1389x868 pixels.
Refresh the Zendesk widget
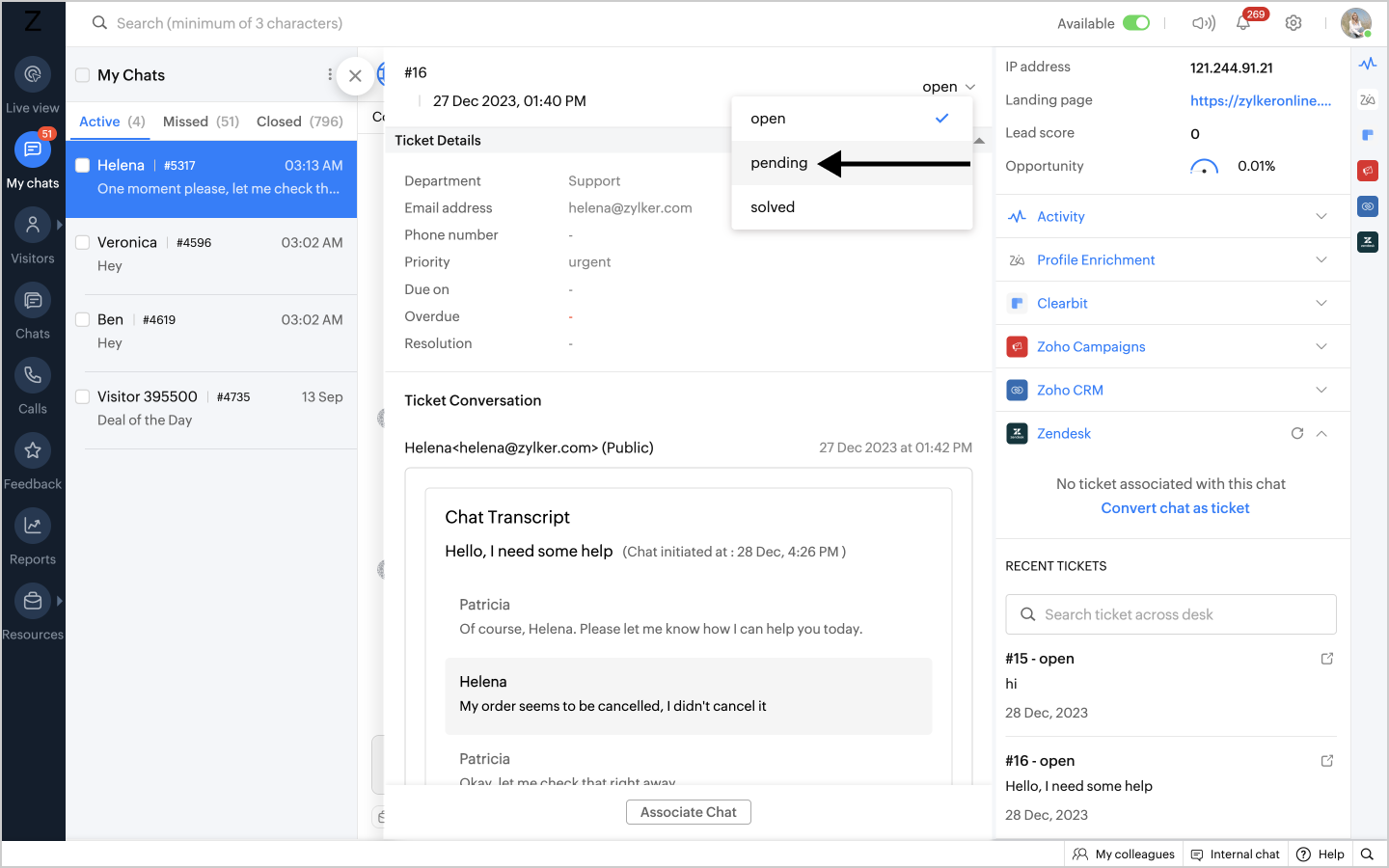(1297, 433)
